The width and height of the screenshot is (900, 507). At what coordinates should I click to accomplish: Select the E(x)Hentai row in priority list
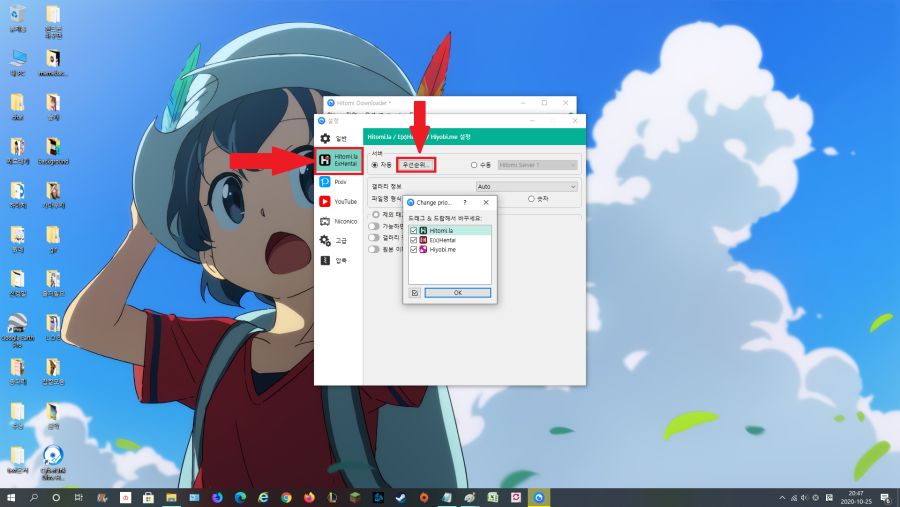[x=450, y=240]
